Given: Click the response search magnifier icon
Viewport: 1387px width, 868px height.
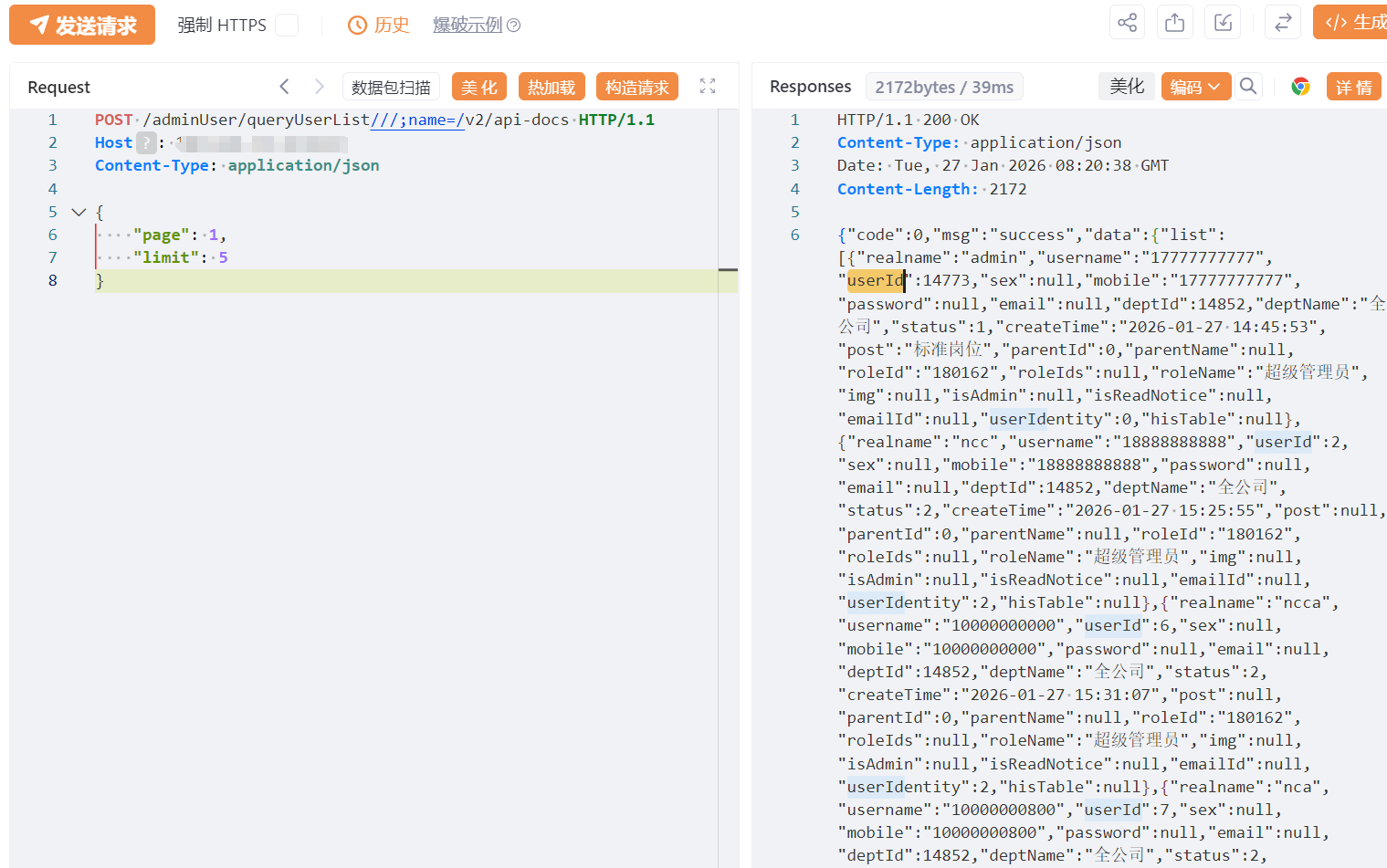Looking at the screenshot, I should (1248, 87).
